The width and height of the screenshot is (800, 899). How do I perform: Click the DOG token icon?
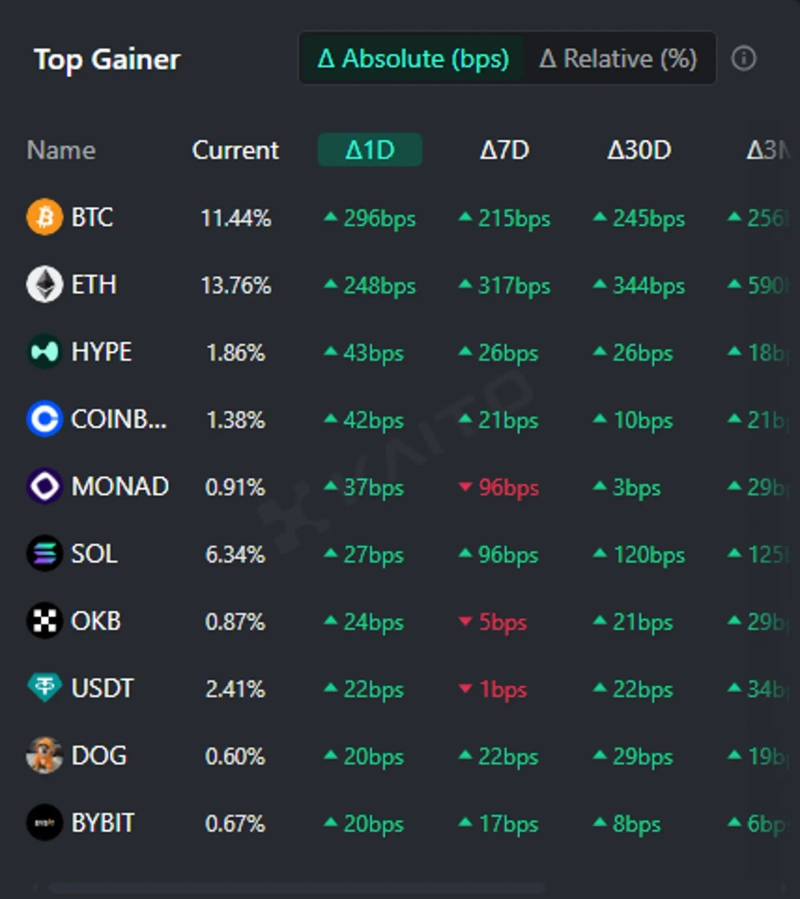[44, 756]
